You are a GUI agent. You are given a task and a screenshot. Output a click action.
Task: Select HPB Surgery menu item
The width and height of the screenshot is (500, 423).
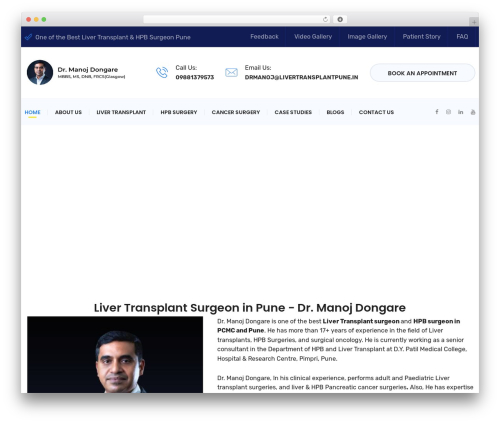click(x=179, y=112)
